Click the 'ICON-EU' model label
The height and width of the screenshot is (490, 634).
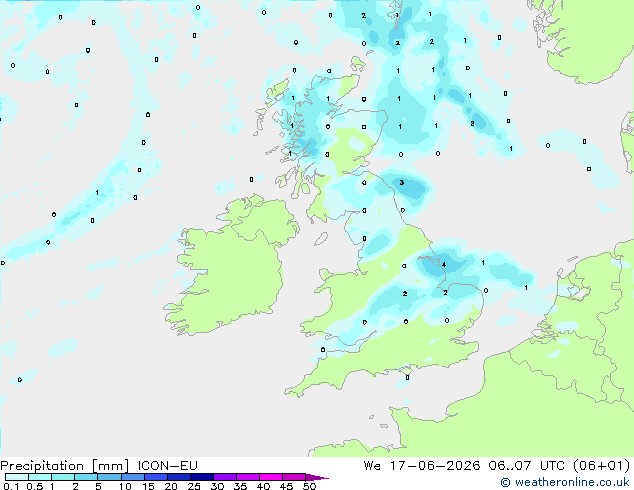point(167,466)
